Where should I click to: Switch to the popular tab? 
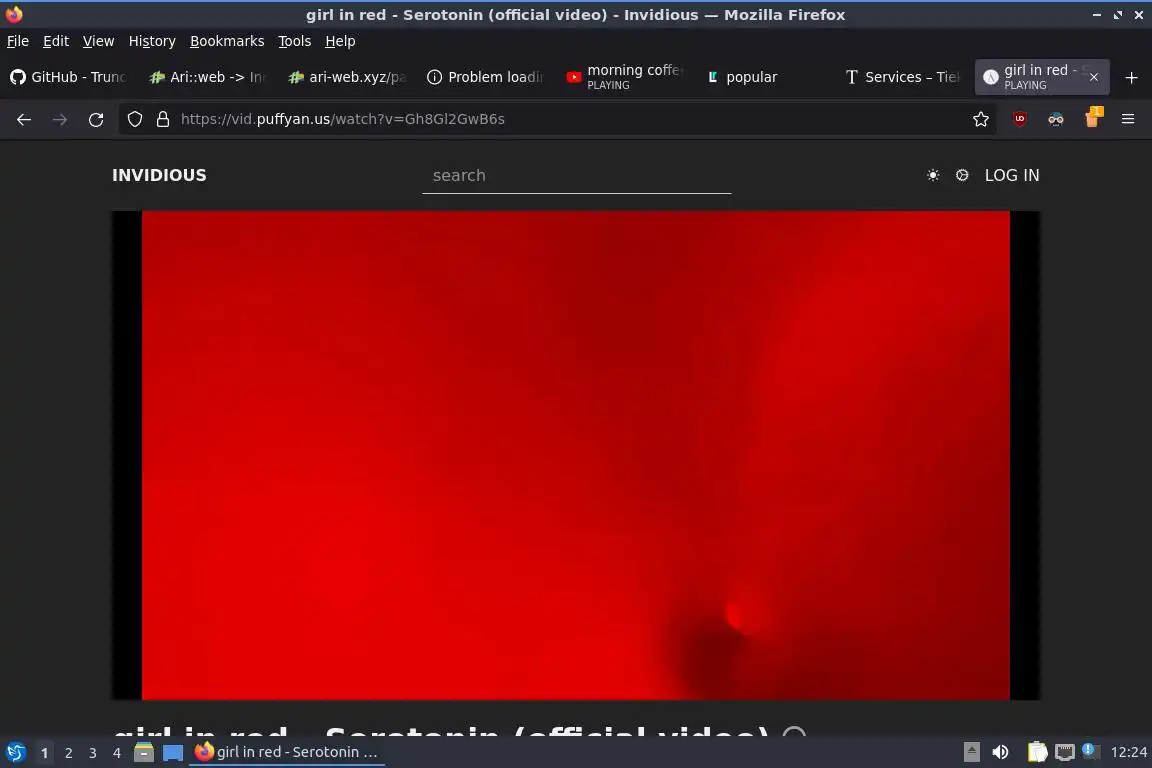[763, 77]
